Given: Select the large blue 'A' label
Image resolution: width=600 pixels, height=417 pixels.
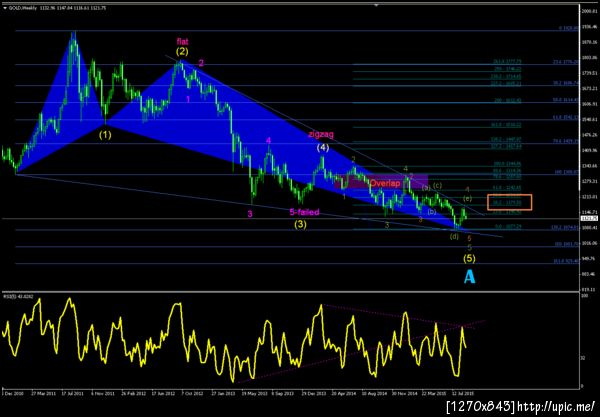Looking at the screenshot, I should 470,277.
